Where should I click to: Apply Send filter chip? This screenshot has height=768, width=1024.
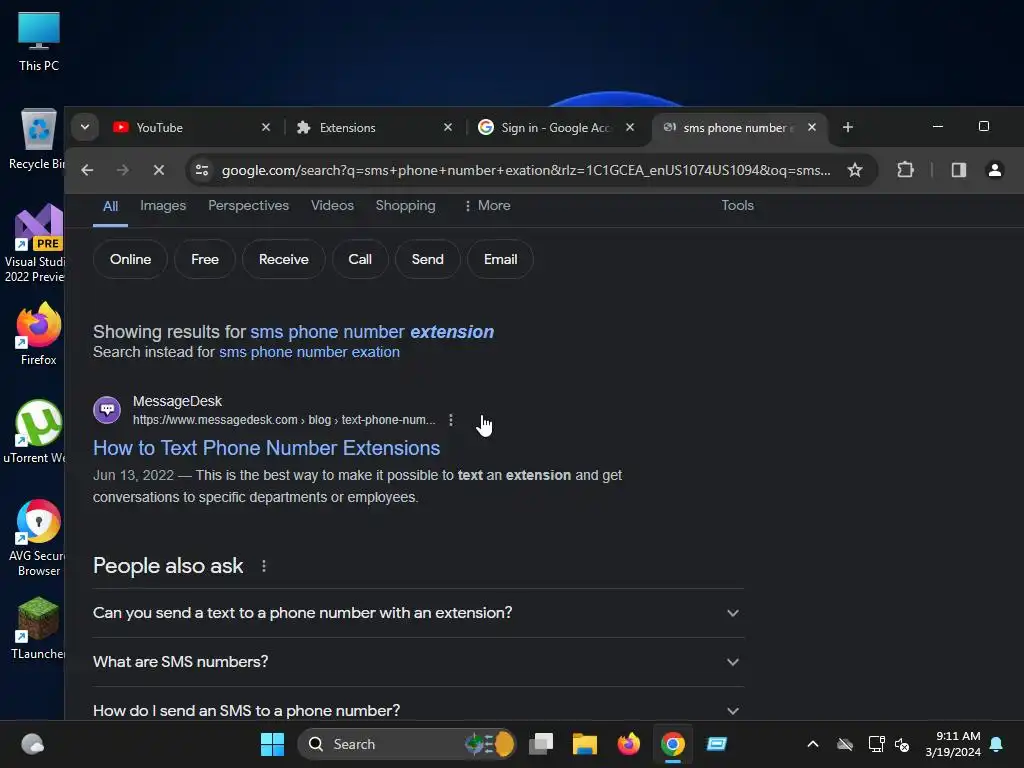coord(428,260)
